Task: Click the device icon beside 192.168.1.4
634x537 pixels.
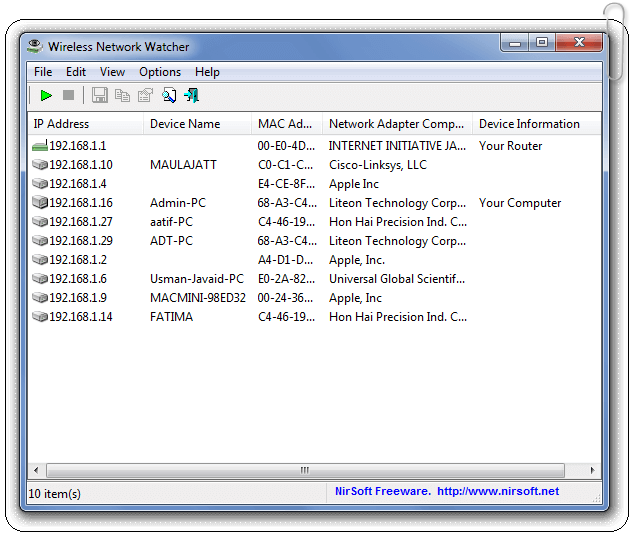Action: (x=40, y=184)
